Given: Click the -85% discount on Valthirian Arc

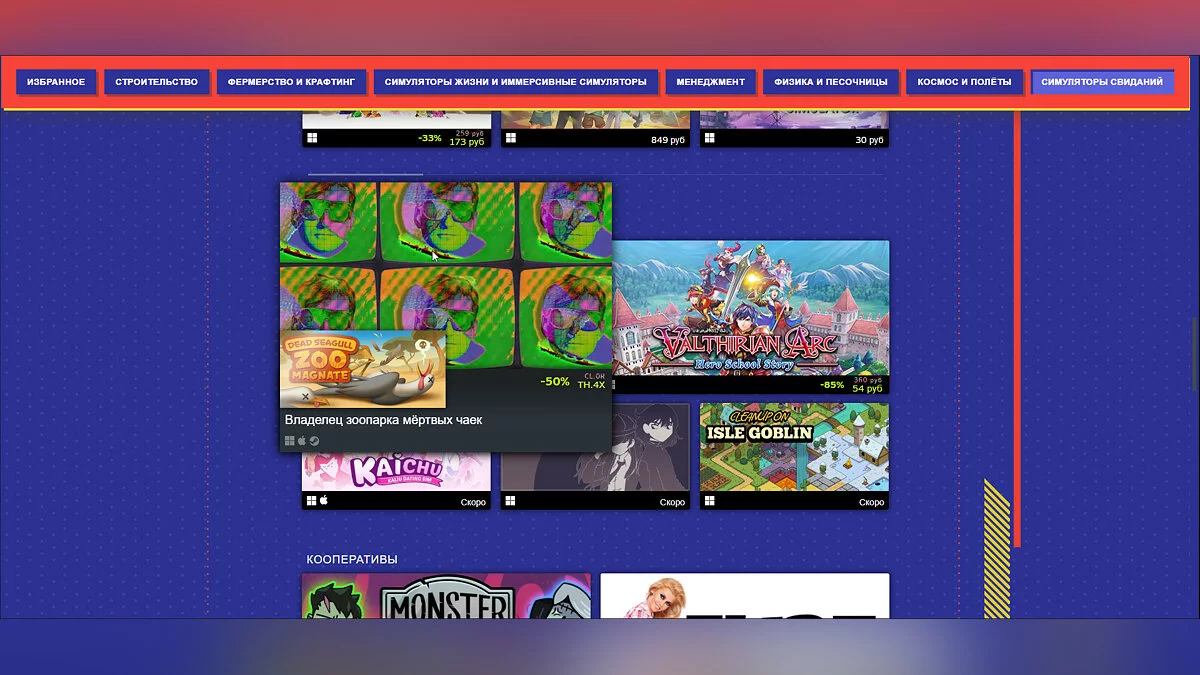Looking at the screenshot, I should pyautogui.click(x=830, y=384).
